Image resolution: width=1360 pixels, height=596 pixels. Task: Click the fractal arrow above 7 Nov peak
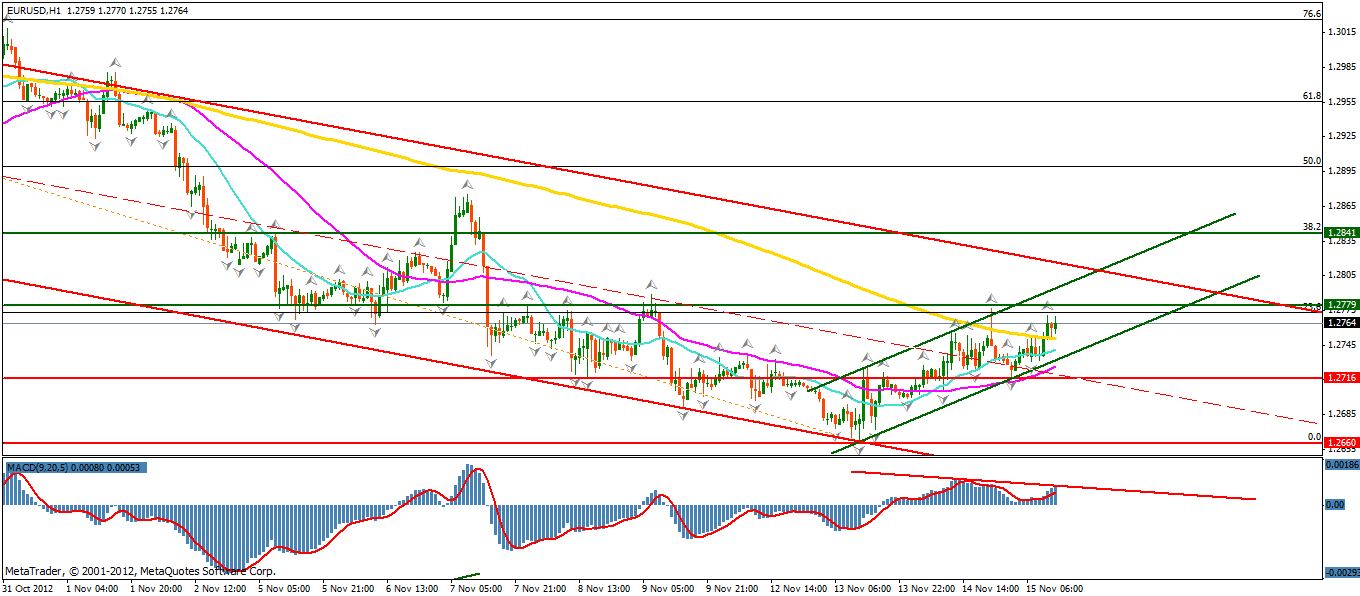click(466, 185)
